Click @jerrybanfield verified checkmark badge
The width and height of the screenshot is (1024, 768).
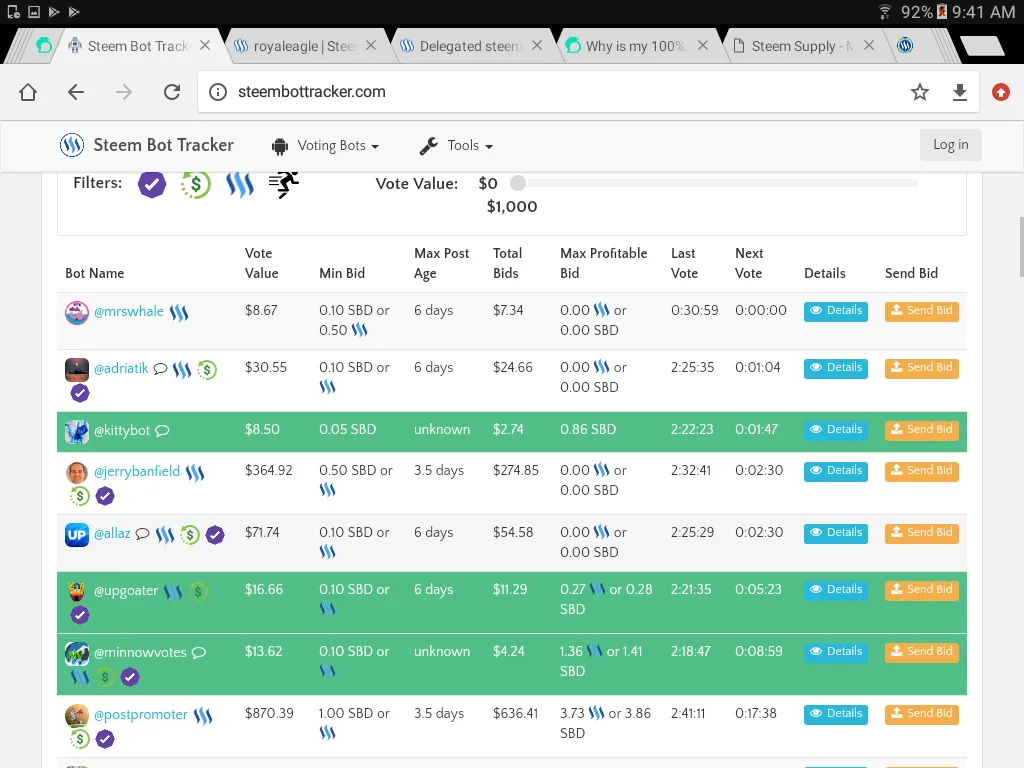105,497
